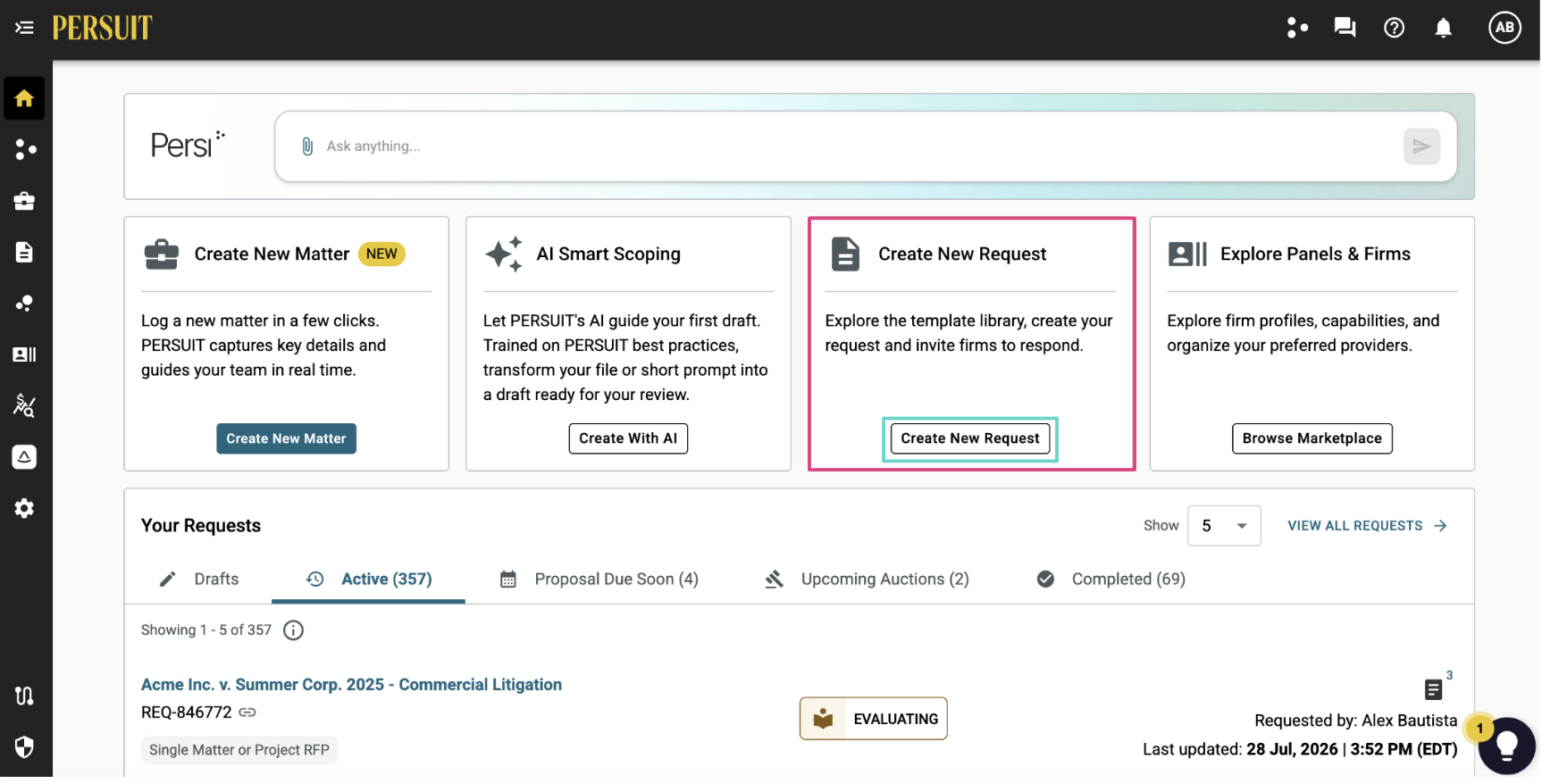Open the contact card Panels icon in sidebar

[x=24, y=354]
